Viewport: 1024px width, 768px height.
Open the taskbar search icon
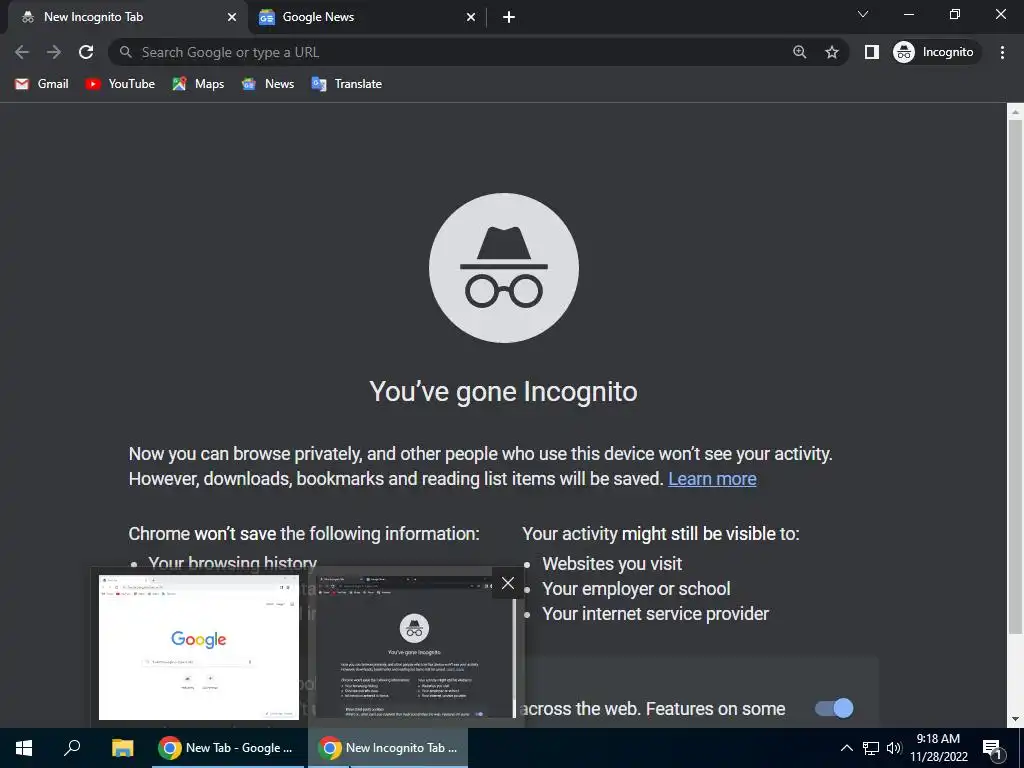(x=72, y=748)
